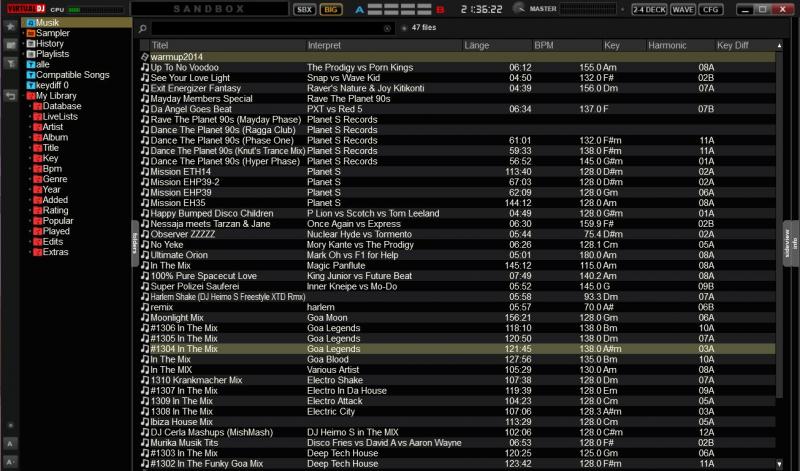Sort tracks by BPM column header
The width and height of the screenshot is (800, 471).
point(544,46)
